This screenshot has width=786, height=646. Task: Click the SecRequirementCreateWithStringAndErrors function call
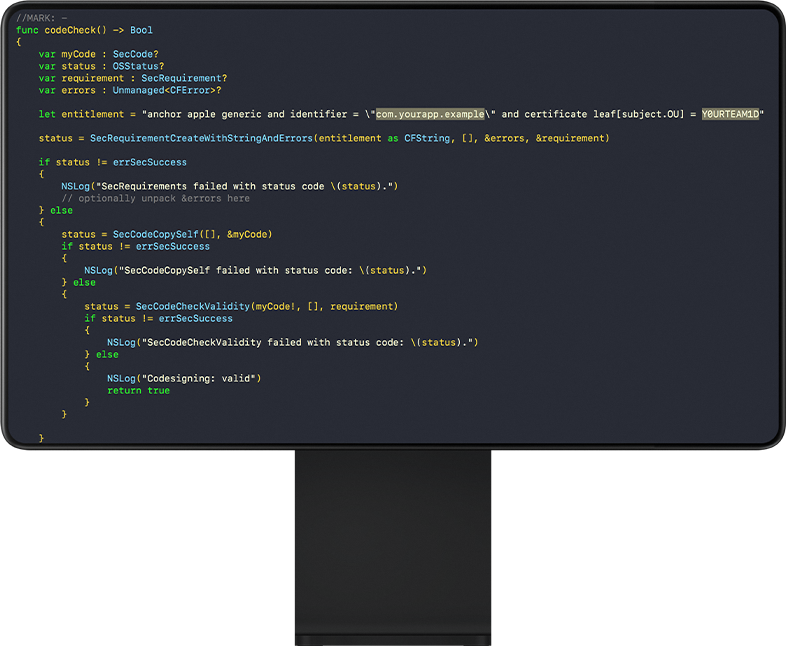(x=200, y=138)
